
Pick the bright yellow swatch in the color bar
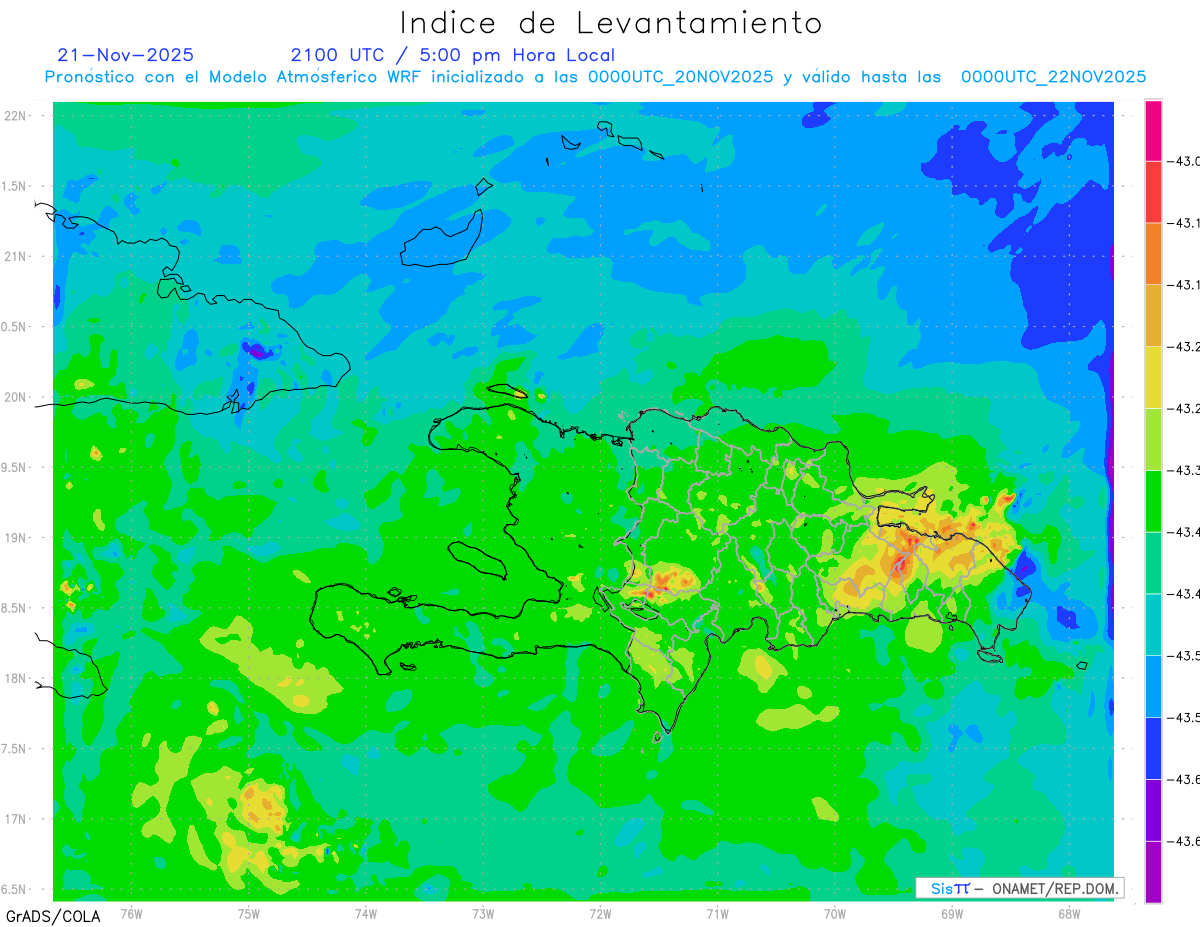pos(1153,377)
